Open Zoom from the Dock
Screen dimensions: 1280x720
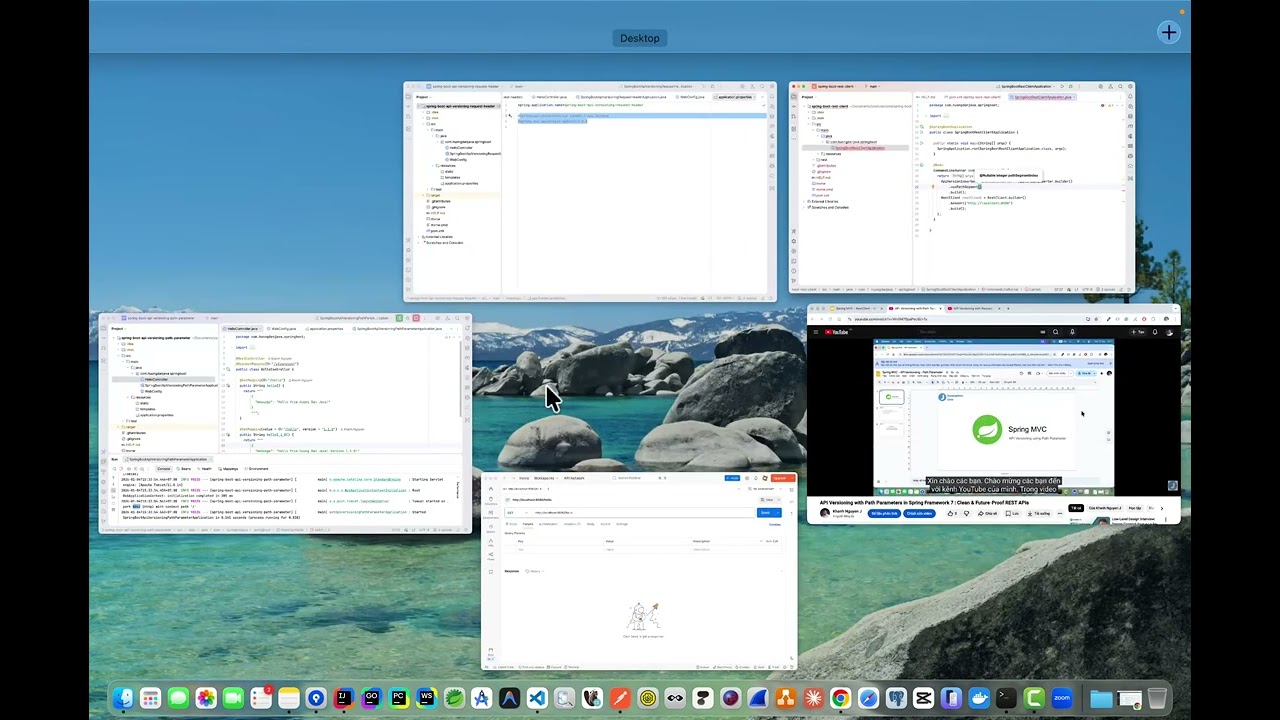pos(1062,698)
